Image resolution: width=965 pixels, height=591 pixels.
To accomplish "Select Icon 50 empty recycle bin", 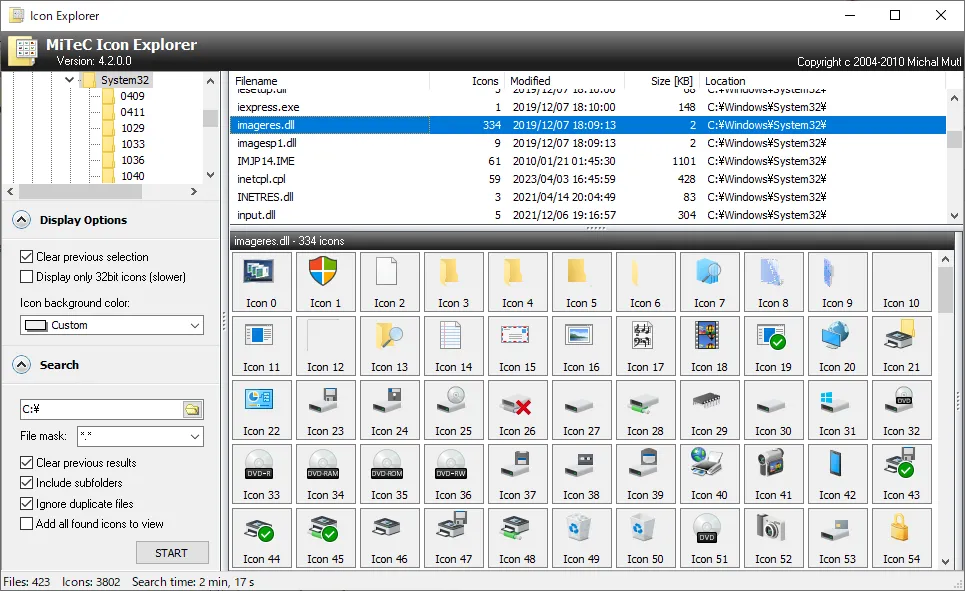I will (646, 537).
